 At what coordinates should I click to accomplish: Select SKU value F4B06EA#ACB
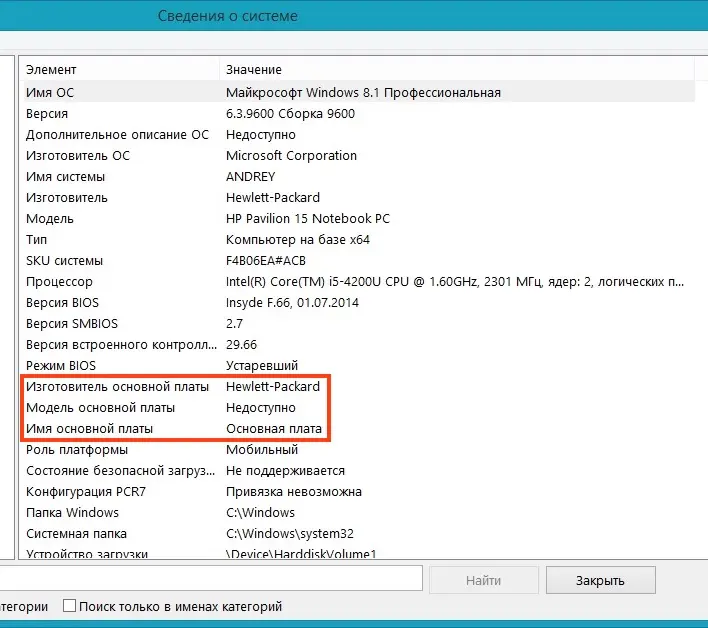[x=266, y=261]
